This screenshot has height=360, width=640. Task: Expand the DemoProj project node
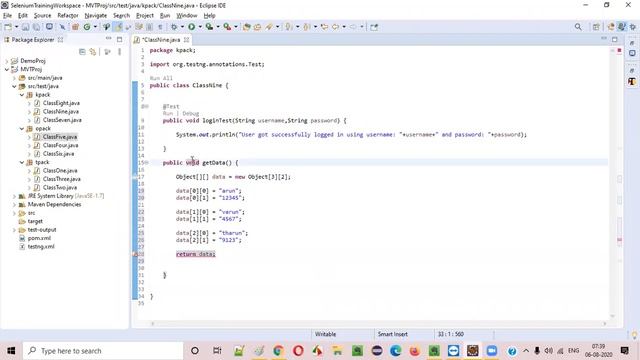pyautogui.click(x=7, y=61)
